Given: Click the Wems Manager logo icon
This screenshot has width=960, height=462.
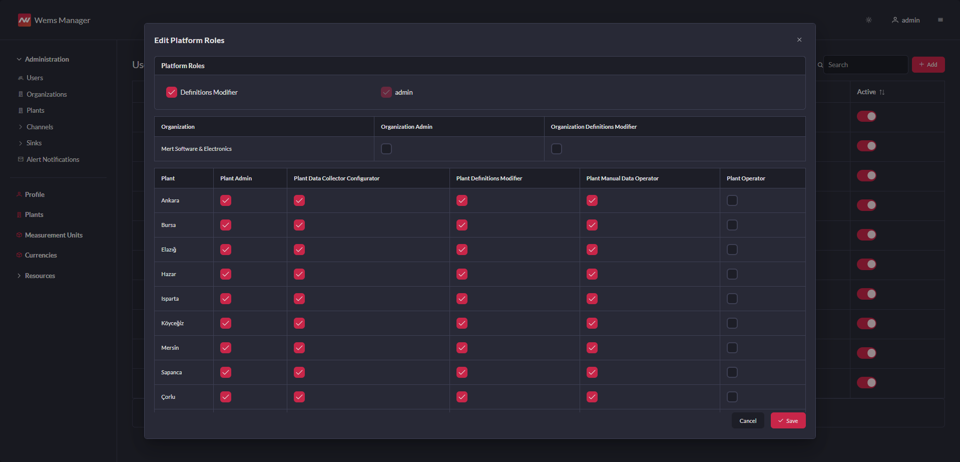Looking at the screenshot, I should tap(24, 20).
